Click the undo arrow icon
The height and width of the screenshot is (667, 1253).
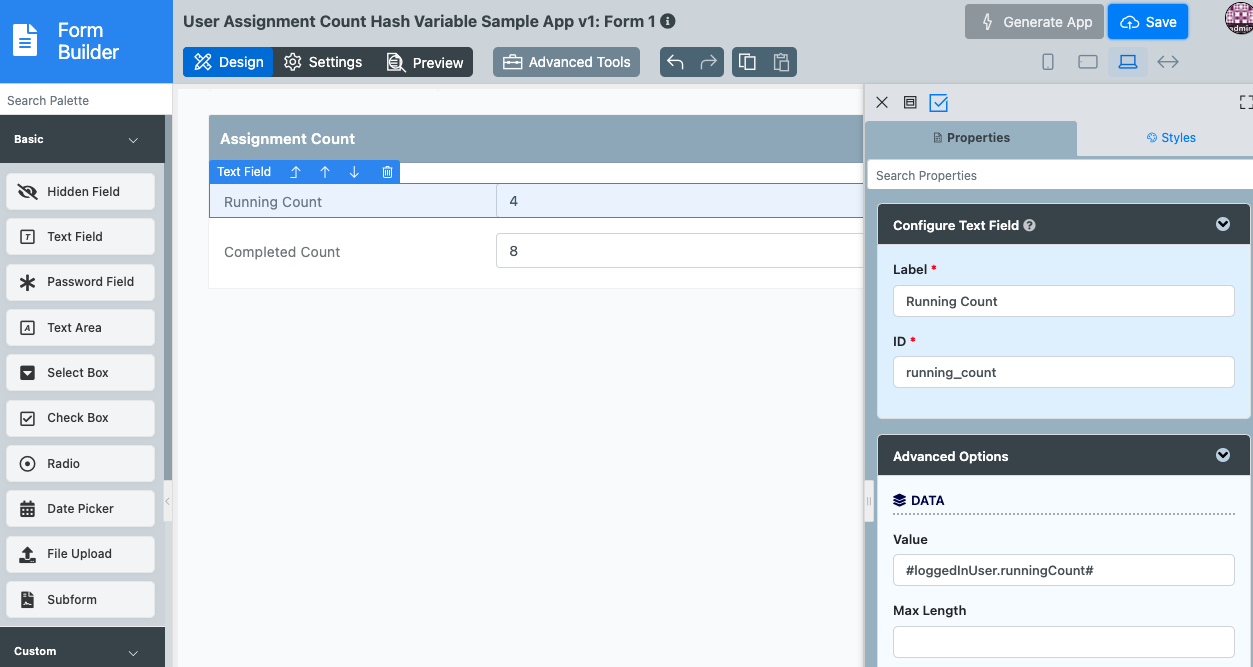676,62
